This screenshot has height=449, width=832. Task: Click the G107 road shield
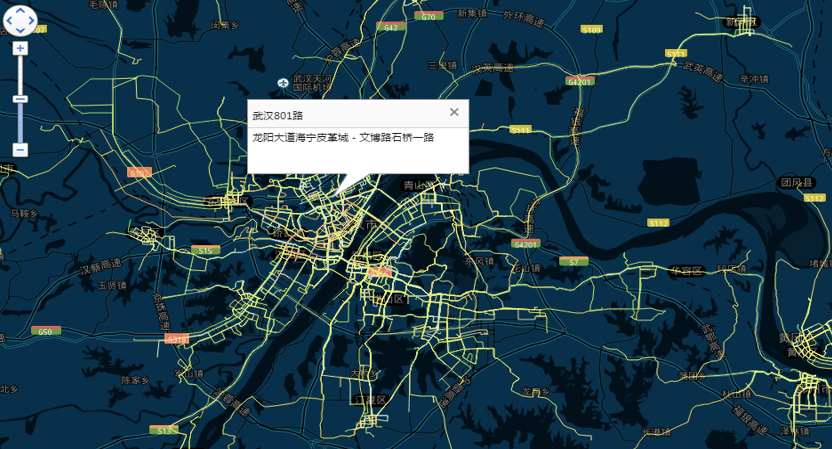[x=140, y=172]
